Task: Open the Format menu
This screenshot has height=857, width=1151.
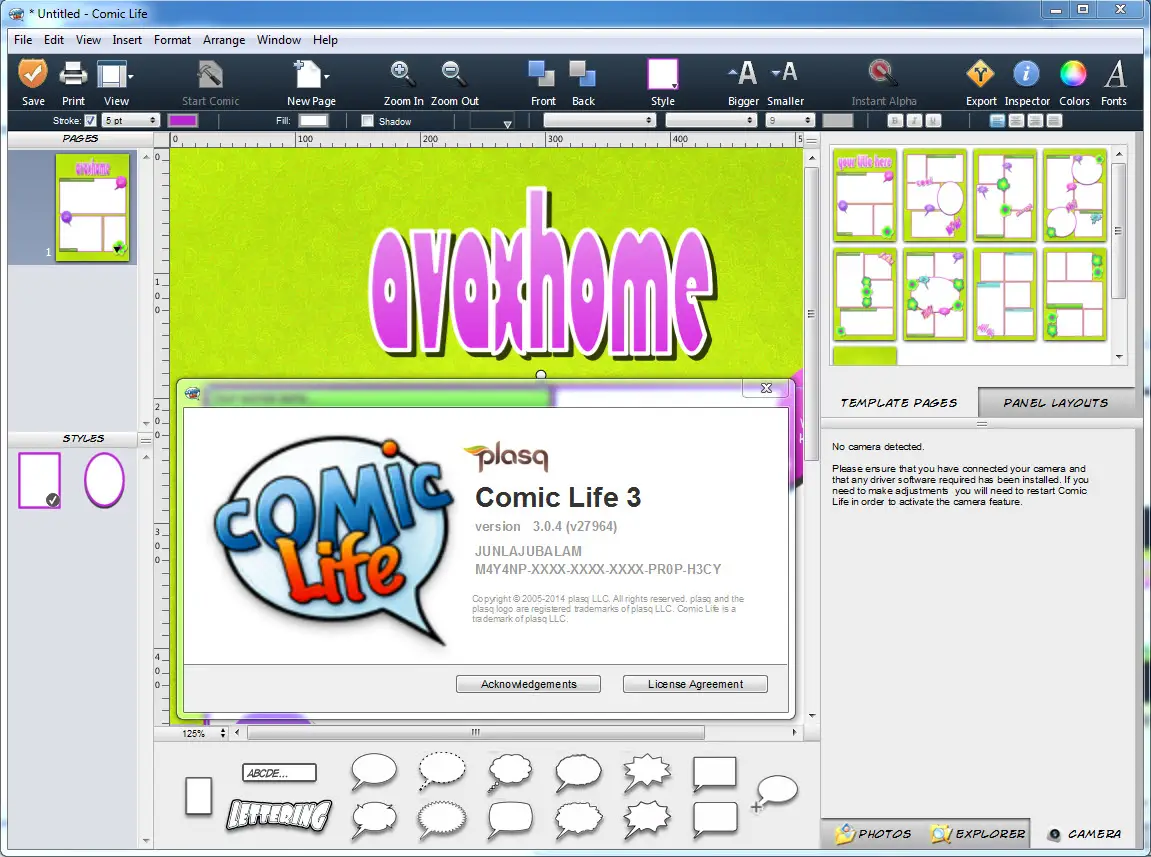Action: click(172, 40)
